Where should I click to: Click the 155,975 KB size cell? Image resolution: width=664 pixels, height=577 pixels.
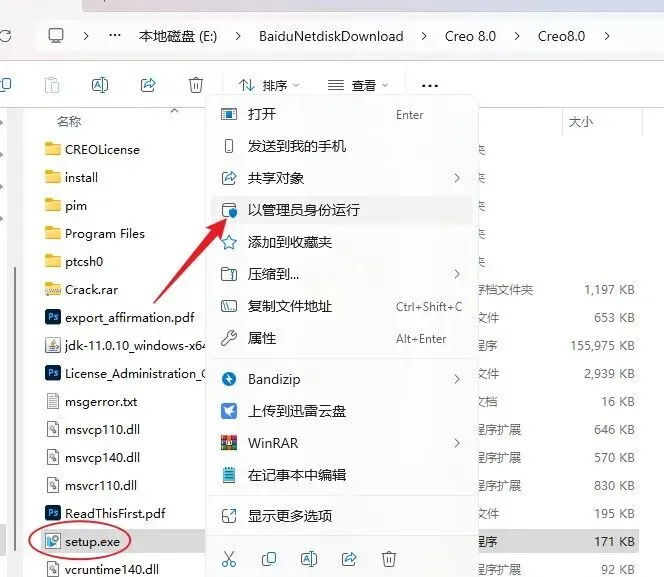[602, 345]
